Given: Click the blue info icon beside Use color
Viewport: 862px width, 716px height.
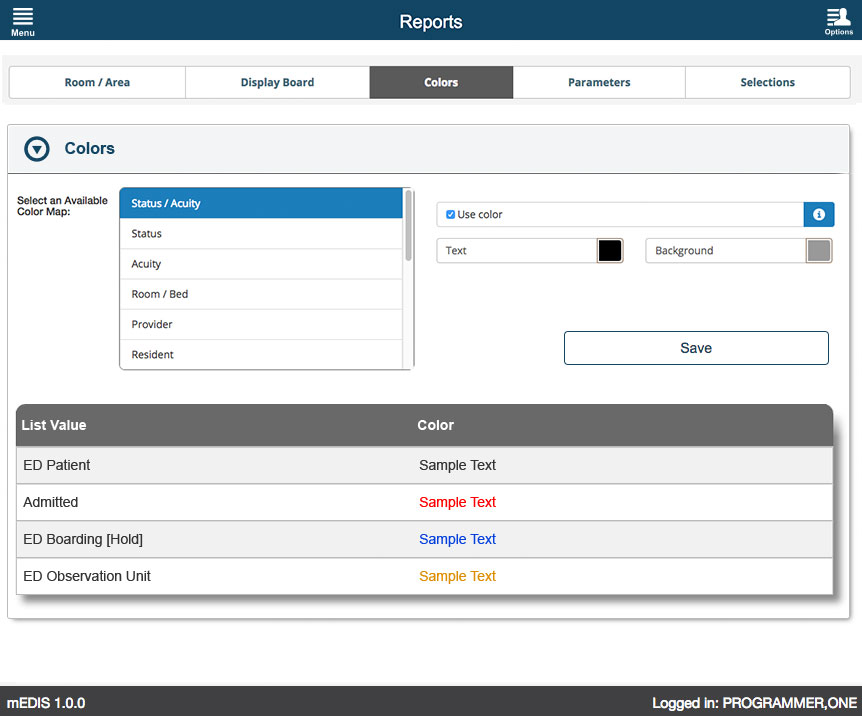Looking at the screenshot, I should [819, 214].
